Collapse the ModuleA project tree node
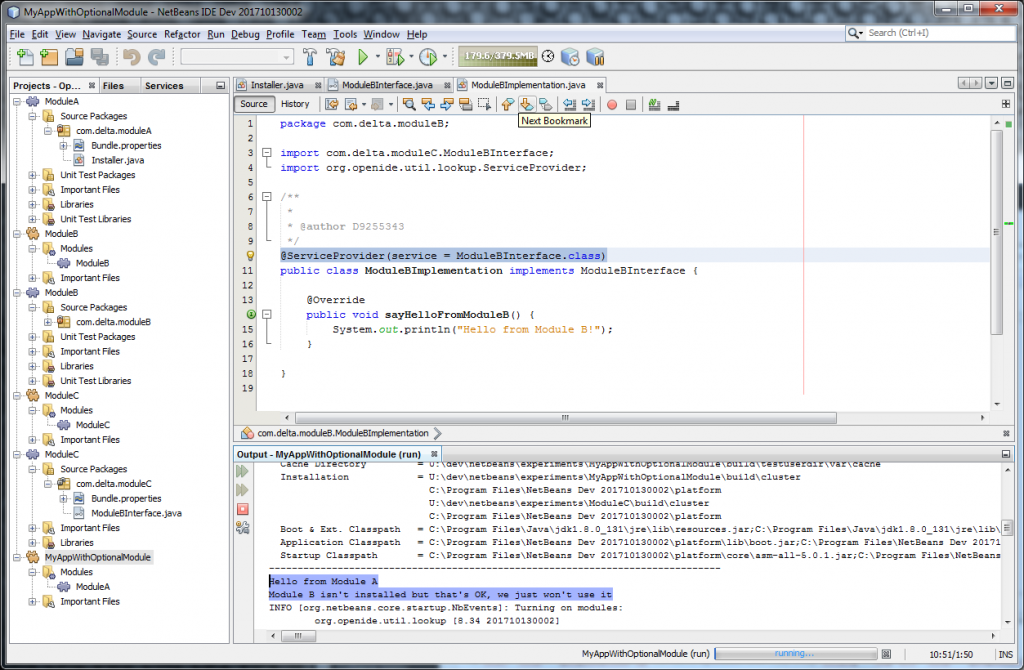Image resolution: width=1024 pixels, height=670 pixels. pyautogui.click(x=18, y=101)
